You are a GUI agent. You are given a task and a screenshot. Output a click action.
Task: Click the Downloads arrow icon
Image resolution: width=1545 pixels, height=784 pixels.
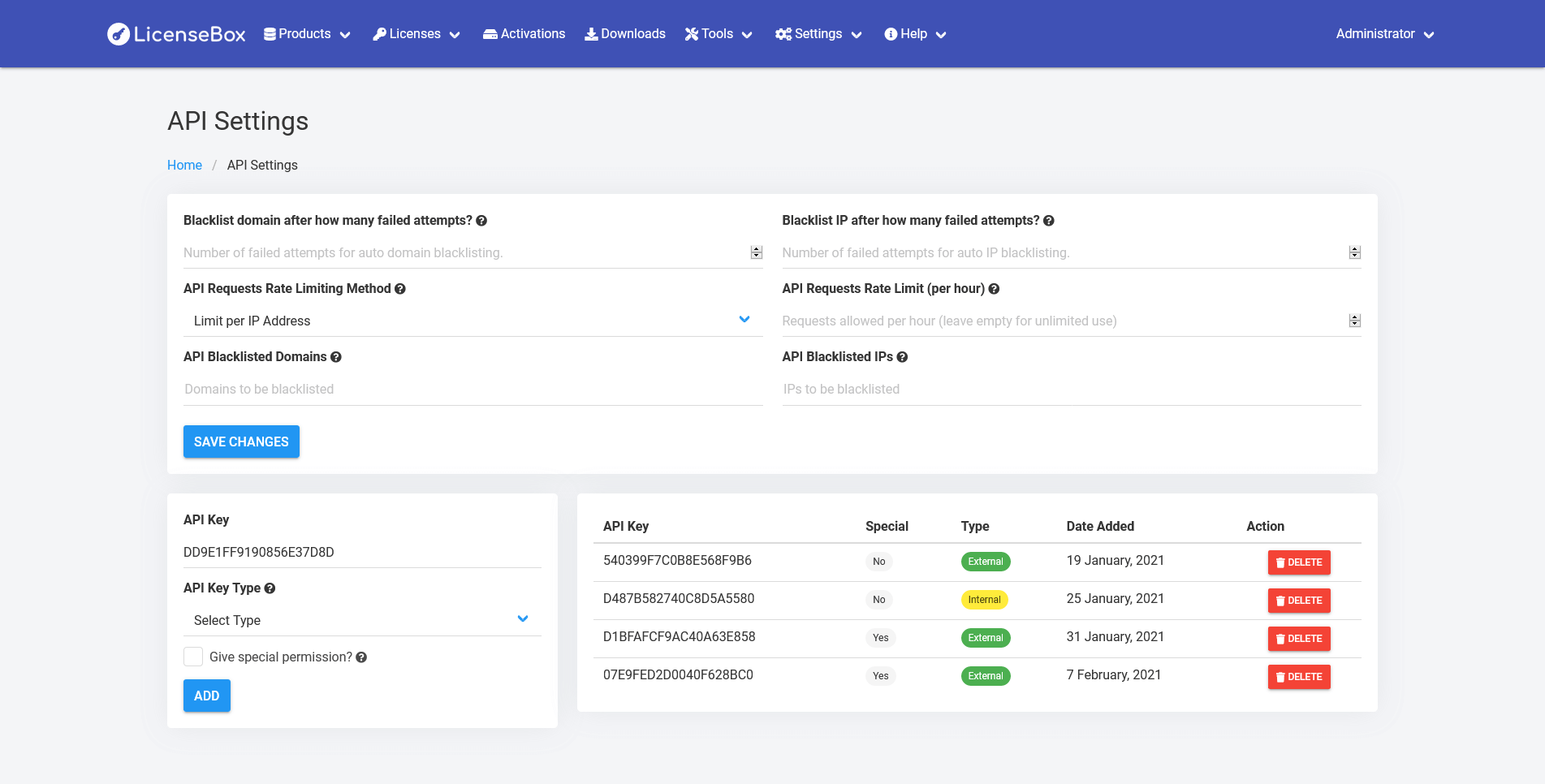(x=591, y=34)
